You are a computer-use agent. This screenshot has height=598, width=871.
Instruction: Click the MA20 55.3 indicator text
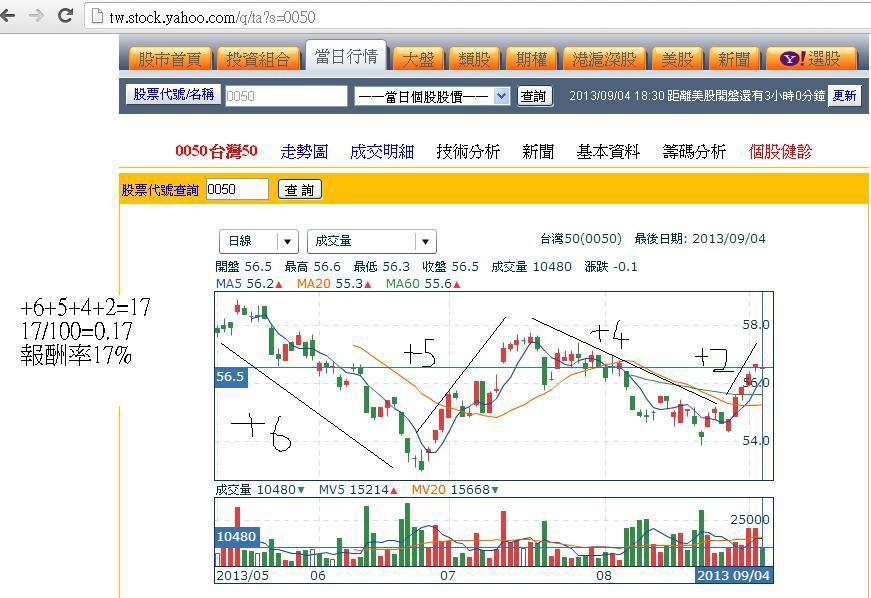click(x=334, y=284)
